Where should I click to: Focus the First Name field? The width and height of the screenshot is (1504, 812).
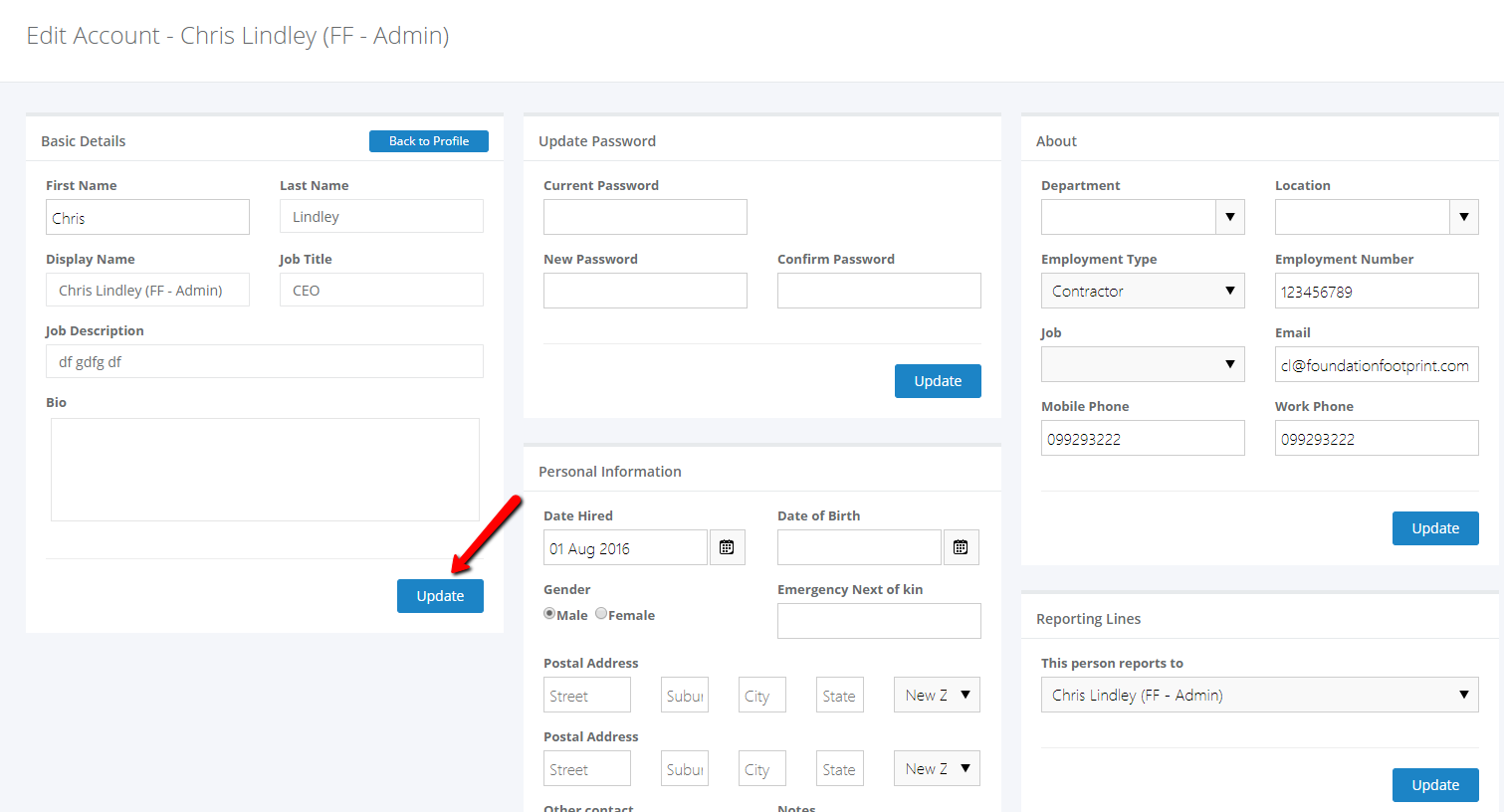(147, 217)
